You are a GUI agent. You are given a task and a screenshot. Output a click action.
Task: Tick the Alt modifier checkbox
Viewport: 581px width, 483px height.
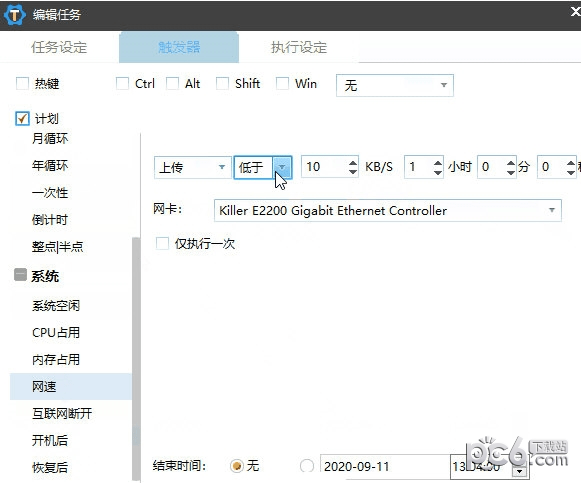click(172, 83)
